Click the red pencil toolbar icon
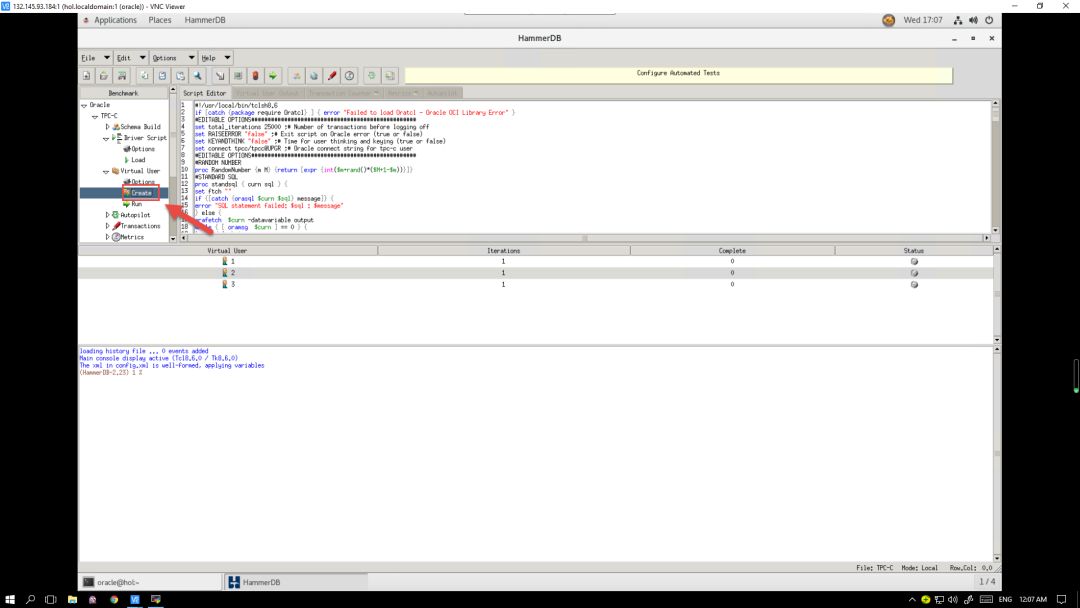This screenshot has width=1080, height=608. point(331,75)
